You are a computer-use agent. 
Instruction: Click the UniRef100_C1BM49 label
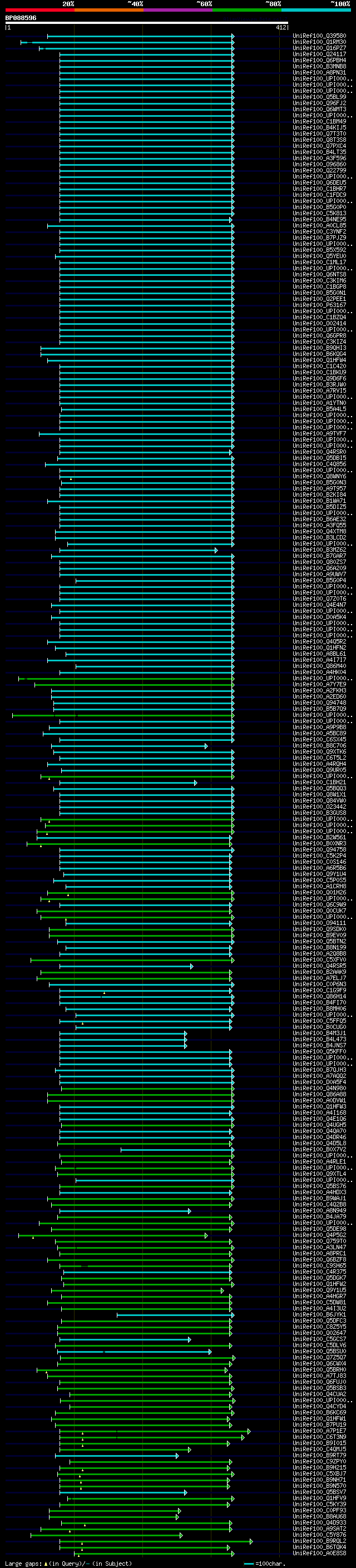tap(319, 121)
